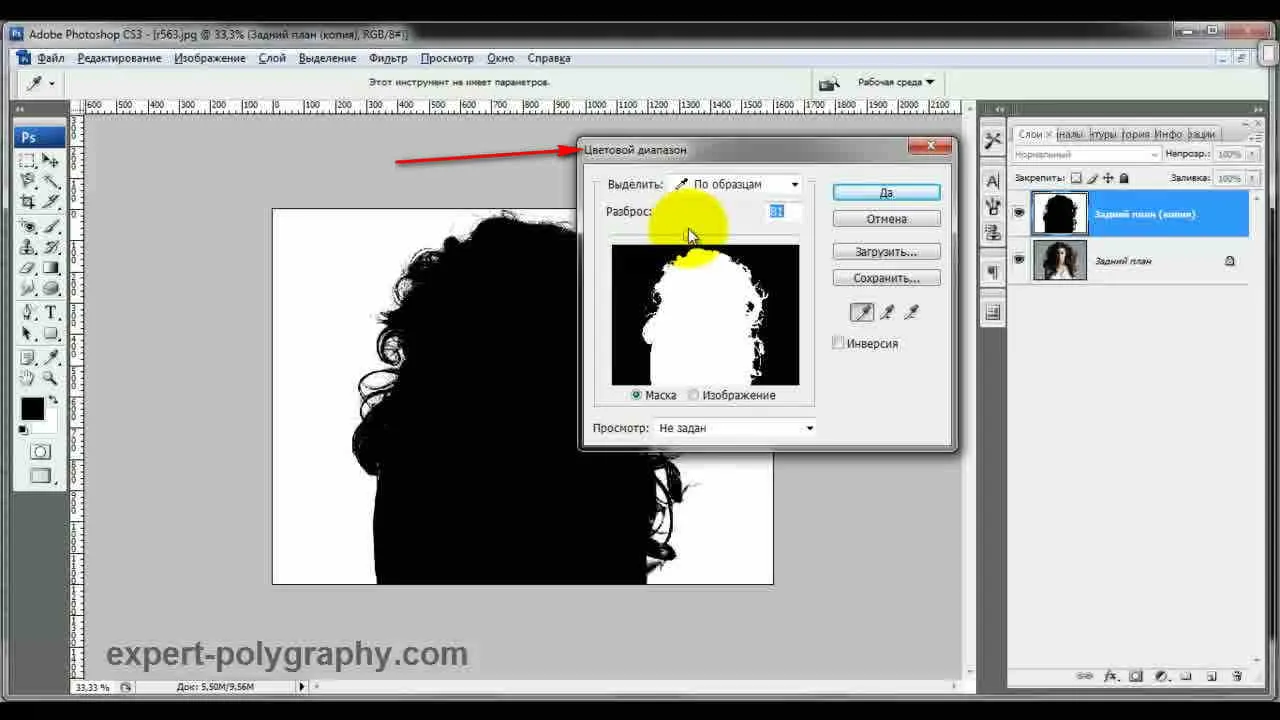Click the Сохранить... button

[886, 278]
